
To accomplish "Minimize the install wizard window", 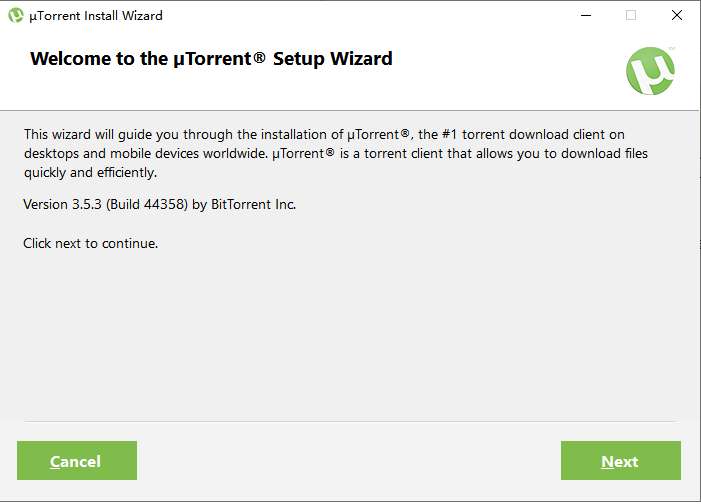I will pyautogui.click(x=584, y=15).
